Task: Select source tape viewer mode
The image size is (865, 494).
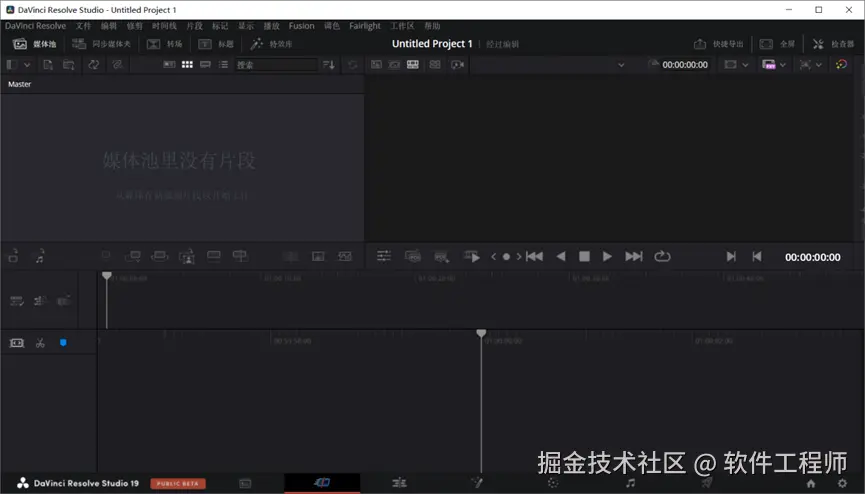Action: 394,65
